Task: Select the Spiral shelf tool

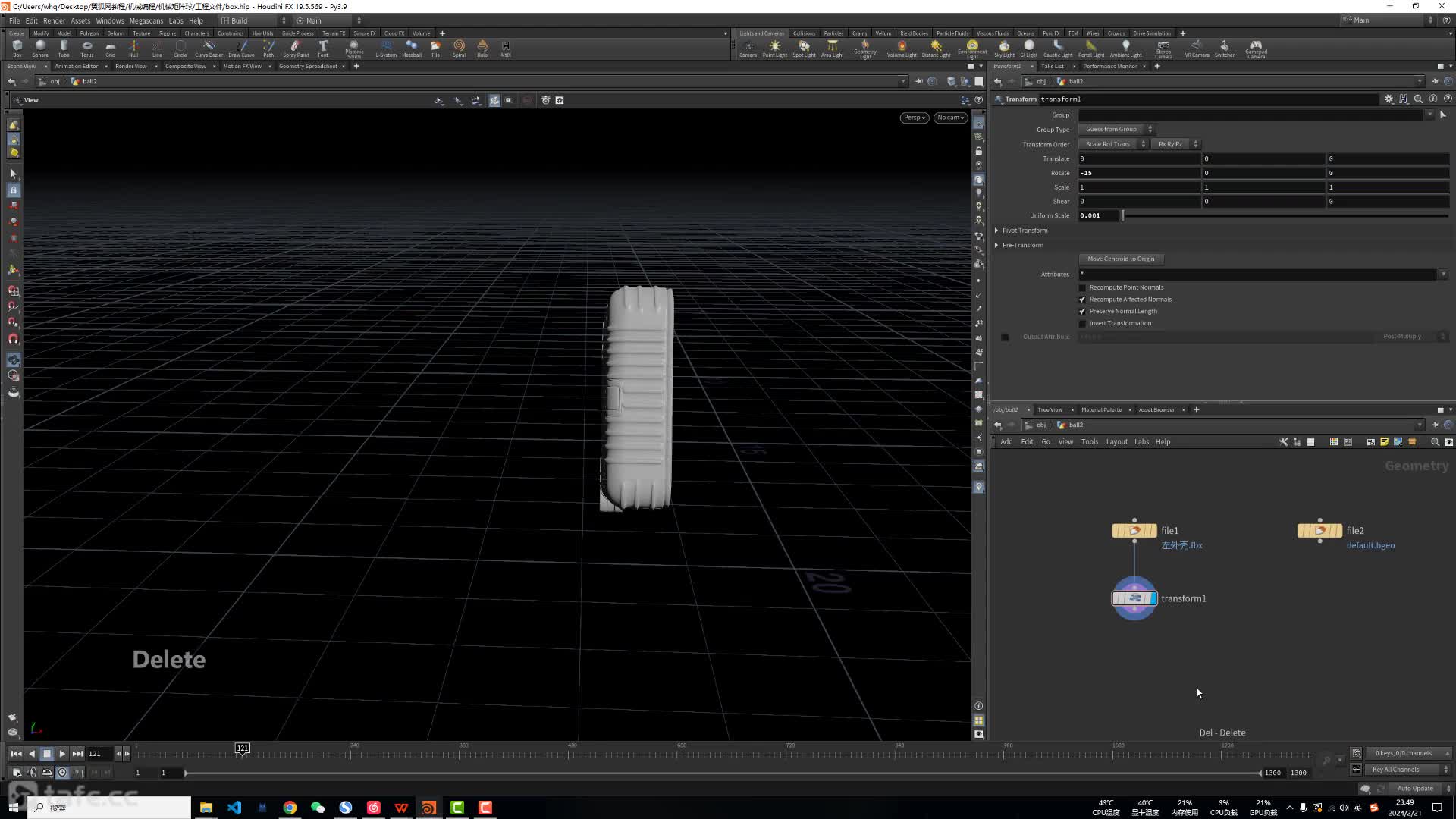Action: (x=459, y=49)
